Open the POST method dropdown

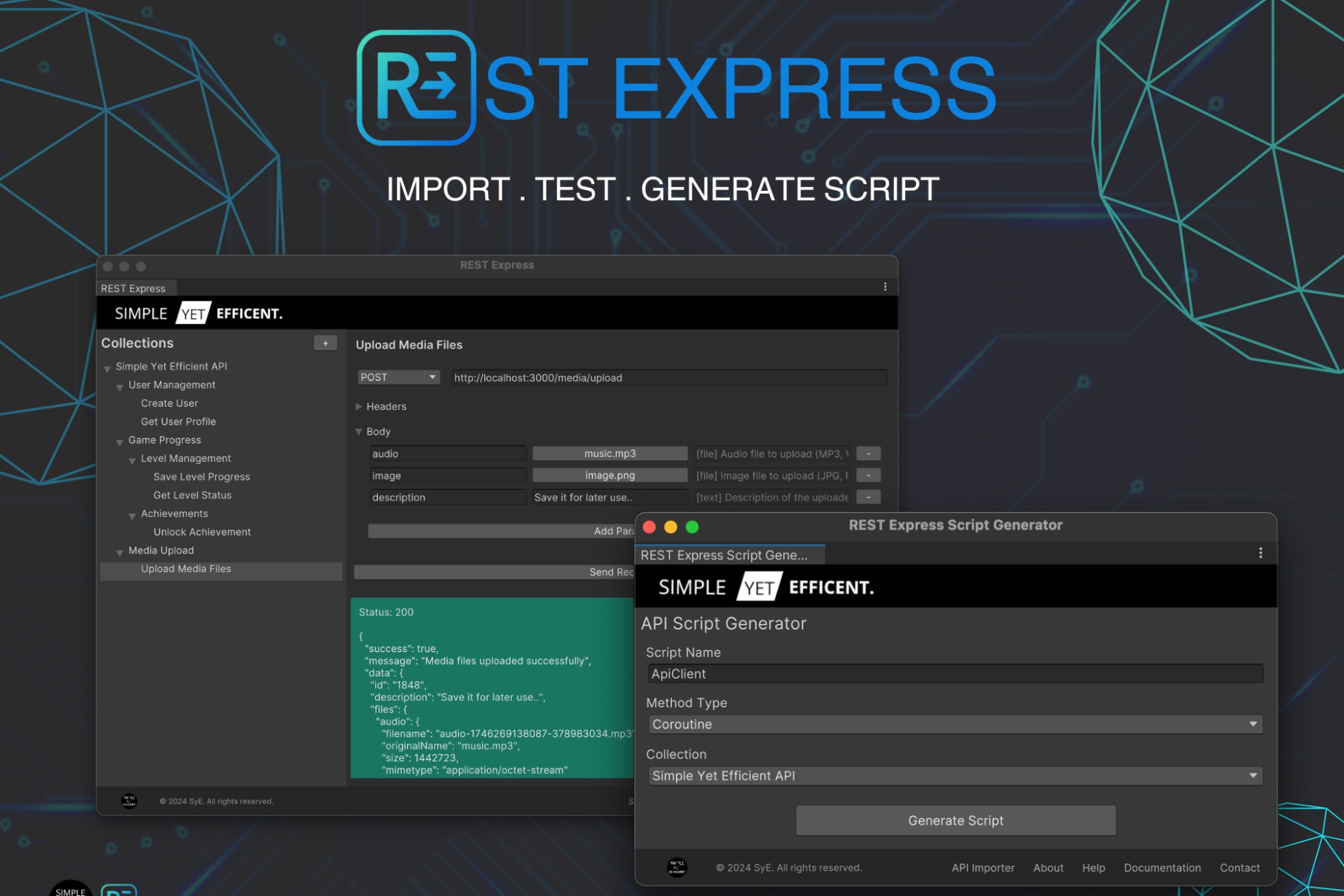click(398, 377)
